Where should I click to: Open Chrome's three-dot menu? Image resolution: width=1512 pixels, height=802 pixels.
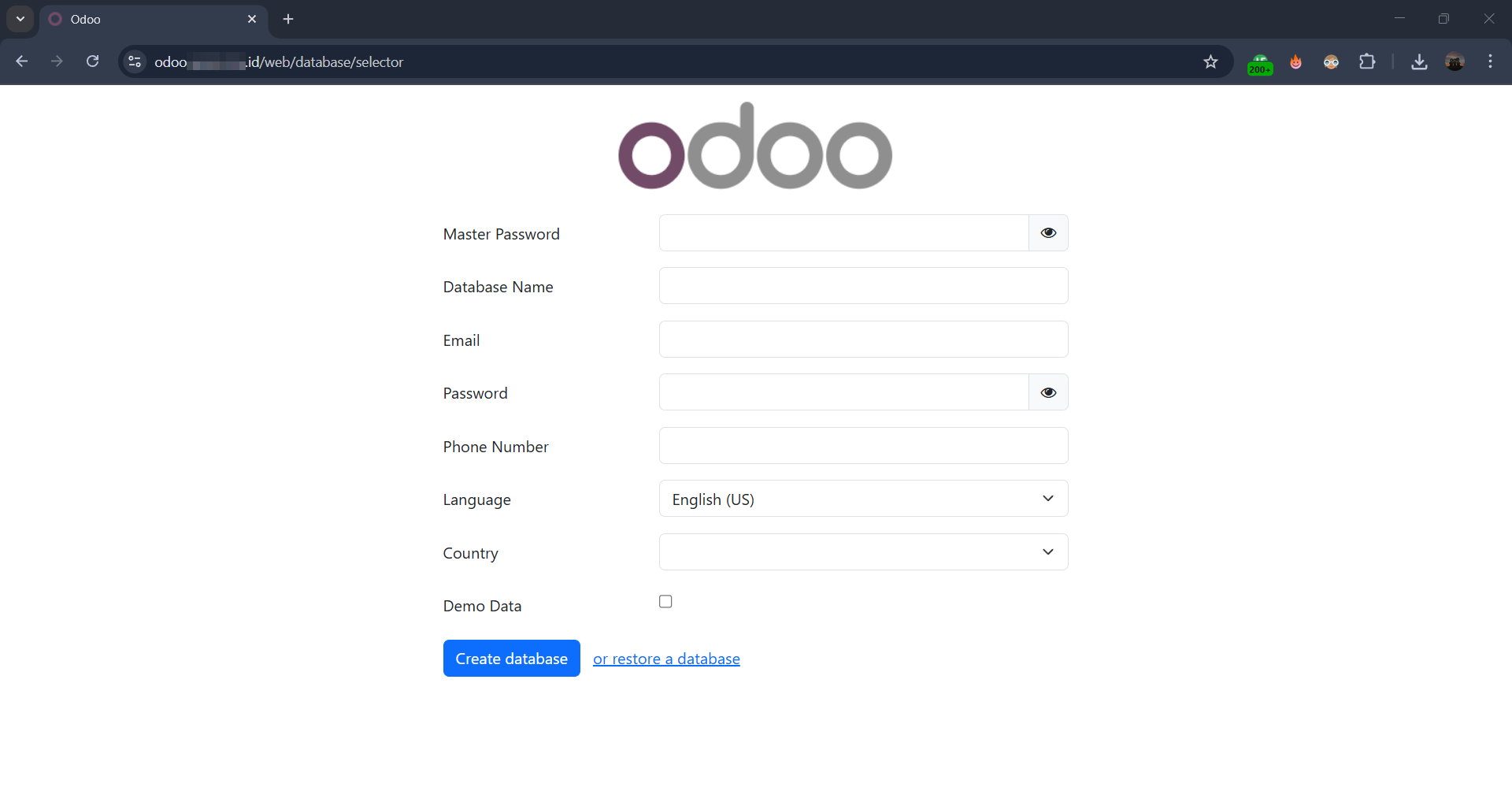tap(1491, 61)
